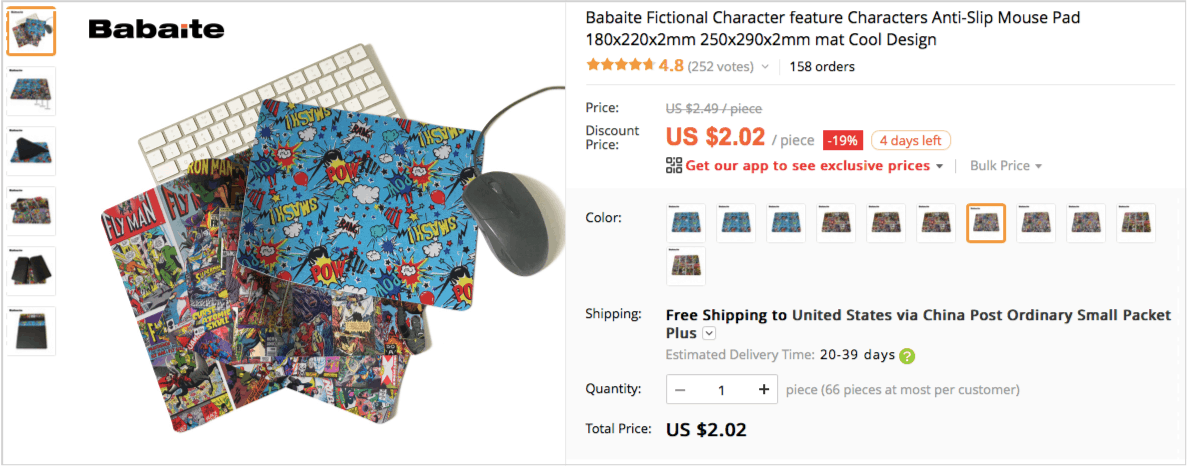Open the Bulk Price dropdown

click(1005, 166)
